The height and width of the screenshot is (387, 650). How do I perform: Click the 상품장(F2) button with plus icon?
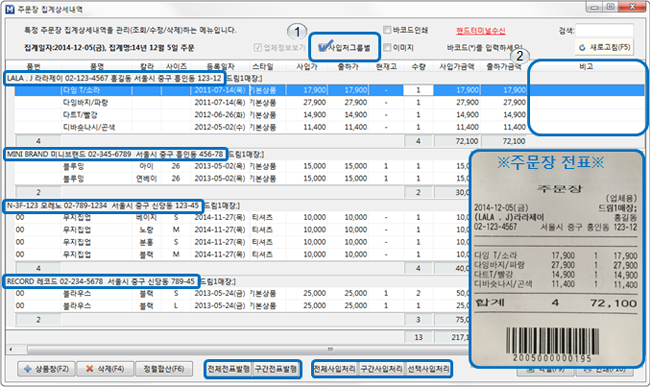pyautogui.click(x=46, y=368)
